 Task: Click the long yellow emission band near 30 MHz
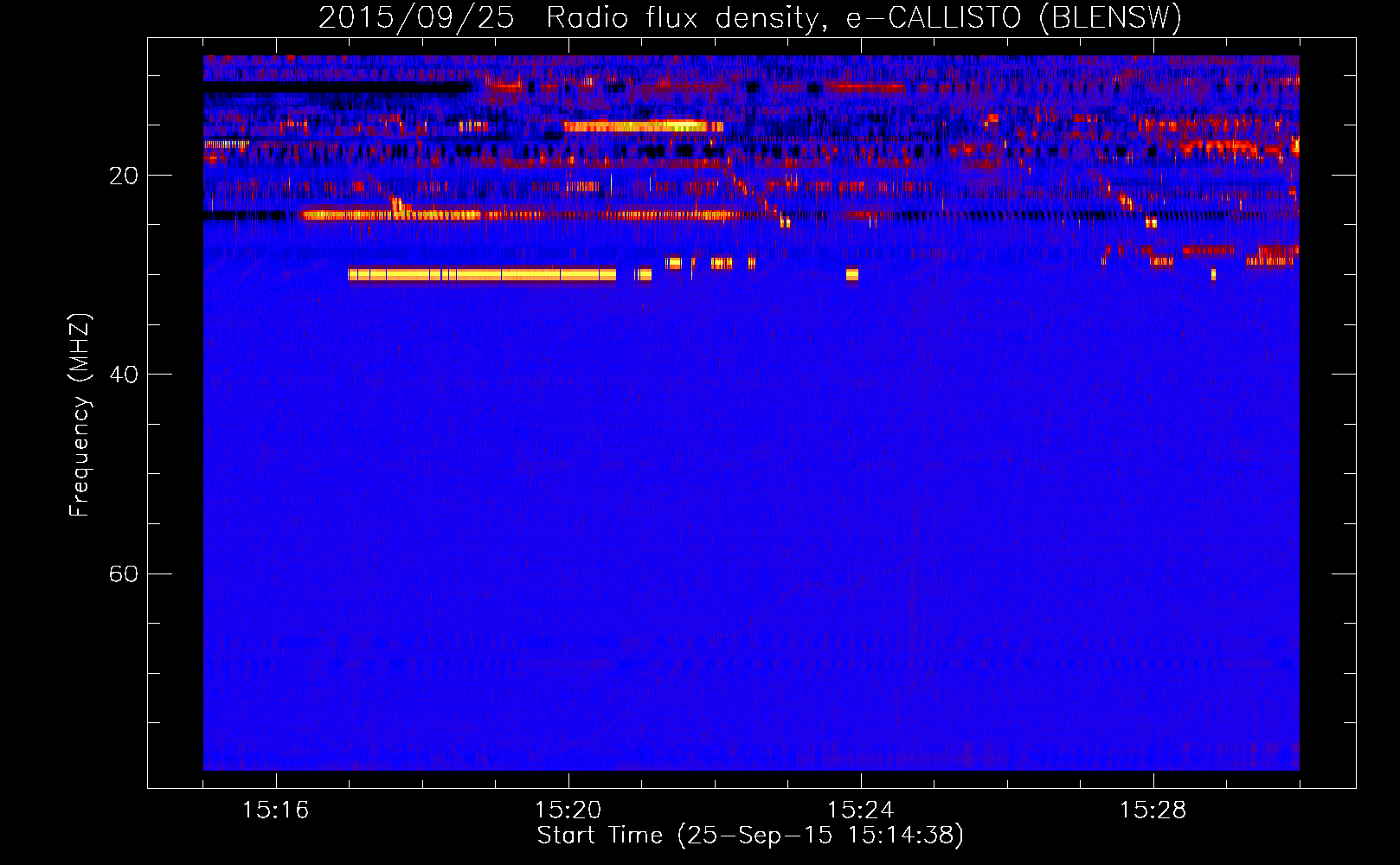[x=482, y=275]
